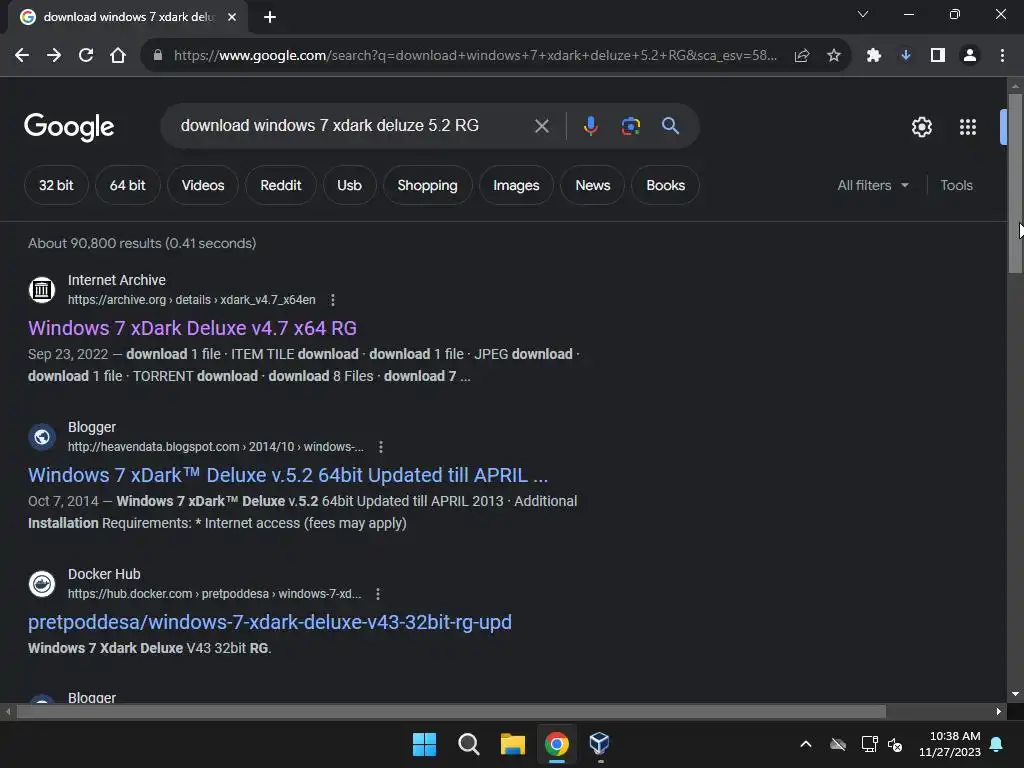Open a new browser tab
Screen dimensions: 1024x768
click(270, 17)
